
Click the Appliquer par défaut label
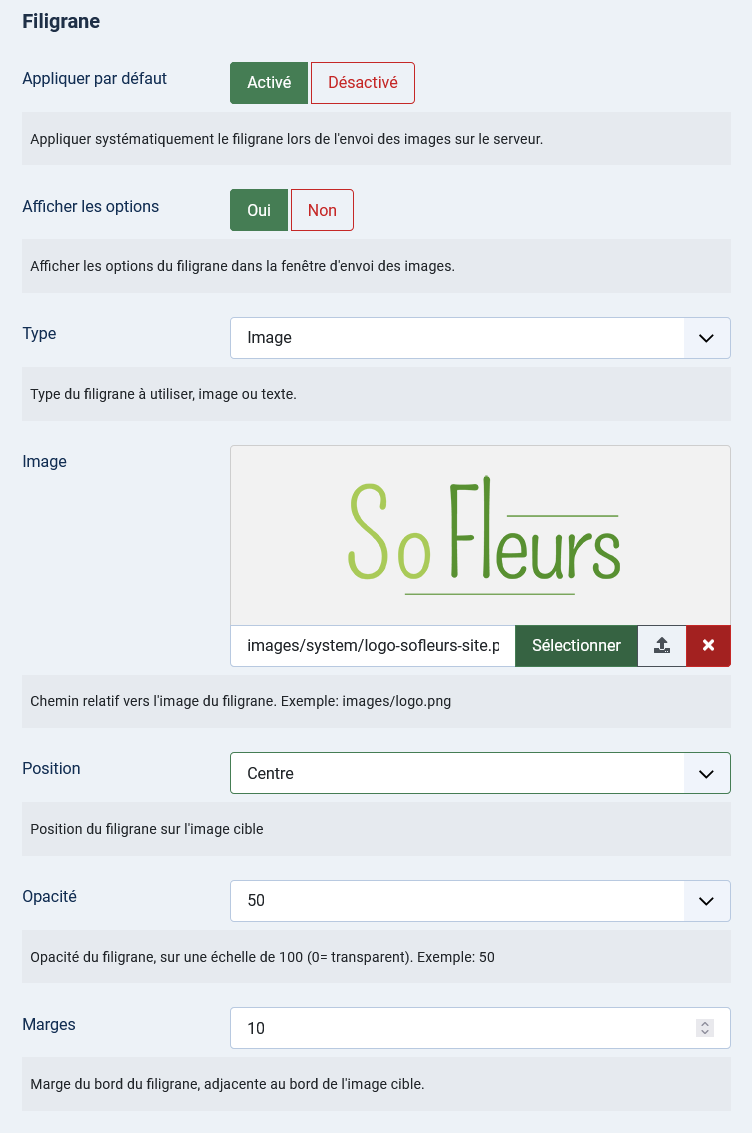point(95,79)
